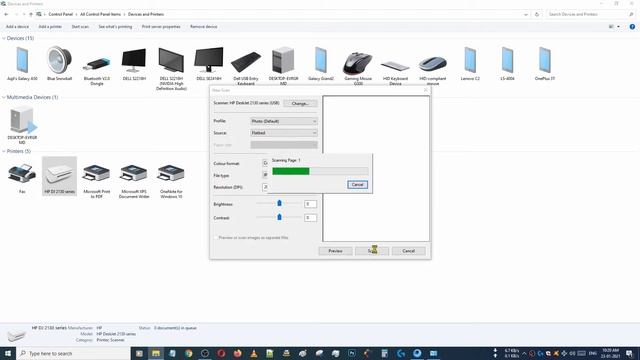Open the greyed-out Paper size dropdown

284,145
